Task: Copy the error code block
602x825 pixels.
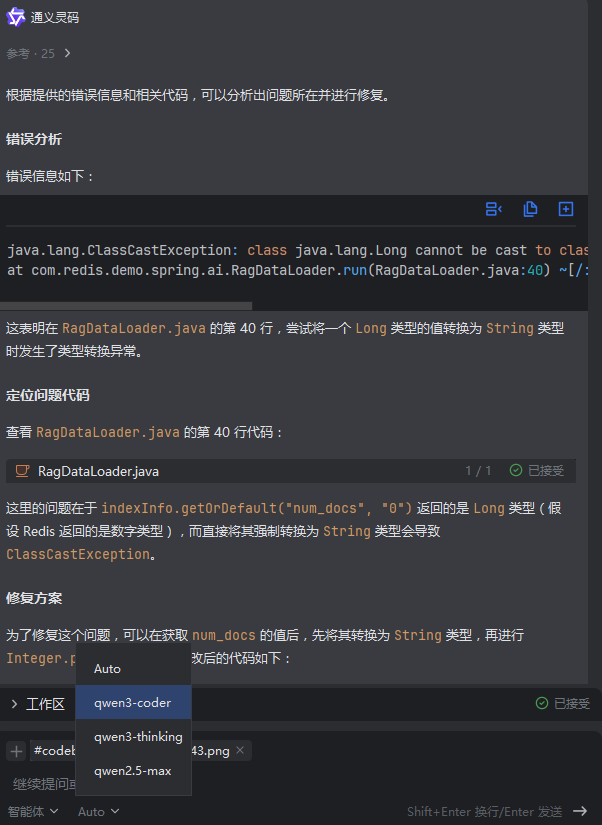Action: [530, 209]
